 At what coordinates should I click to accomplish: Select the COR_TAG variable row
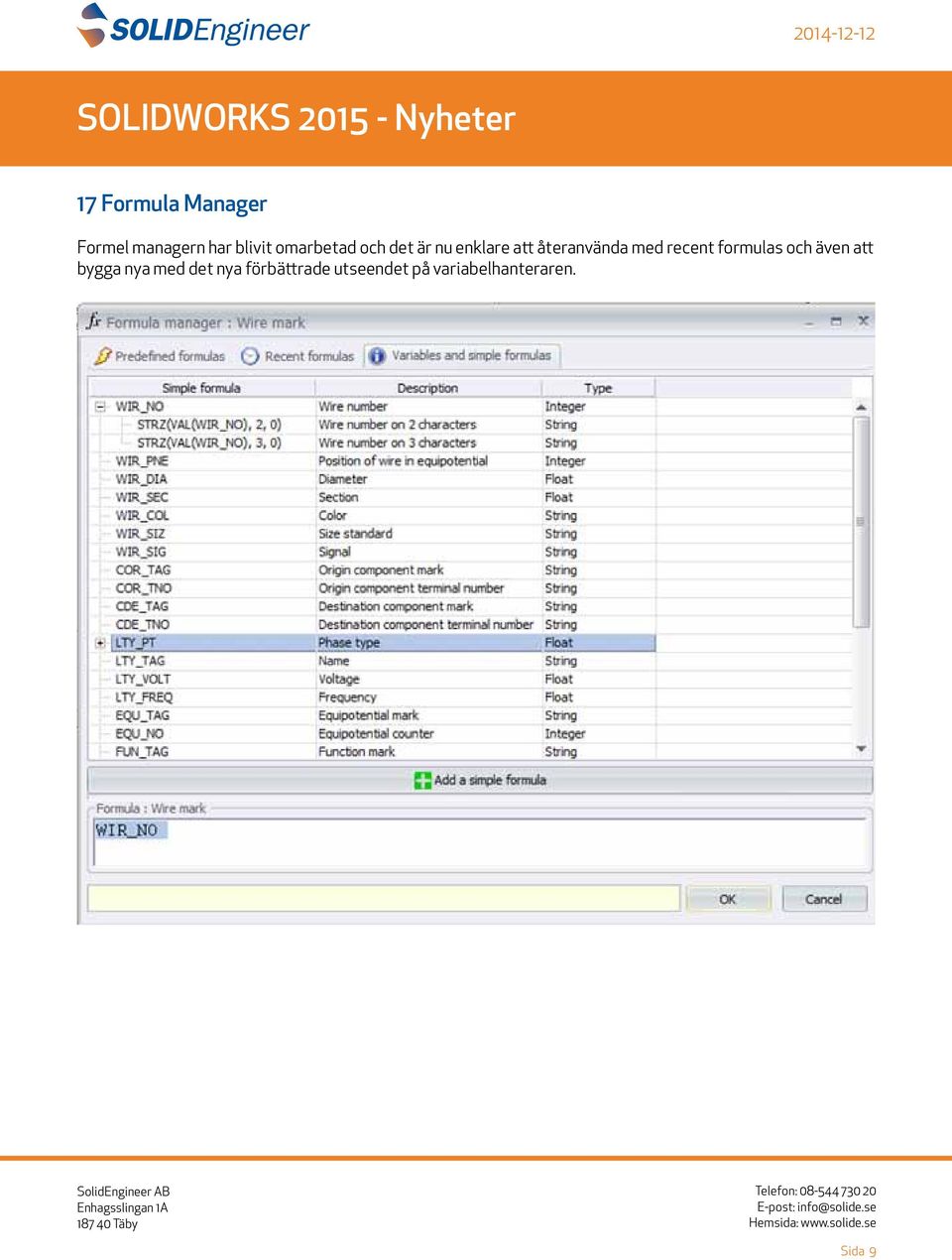(x=373, y=570)
